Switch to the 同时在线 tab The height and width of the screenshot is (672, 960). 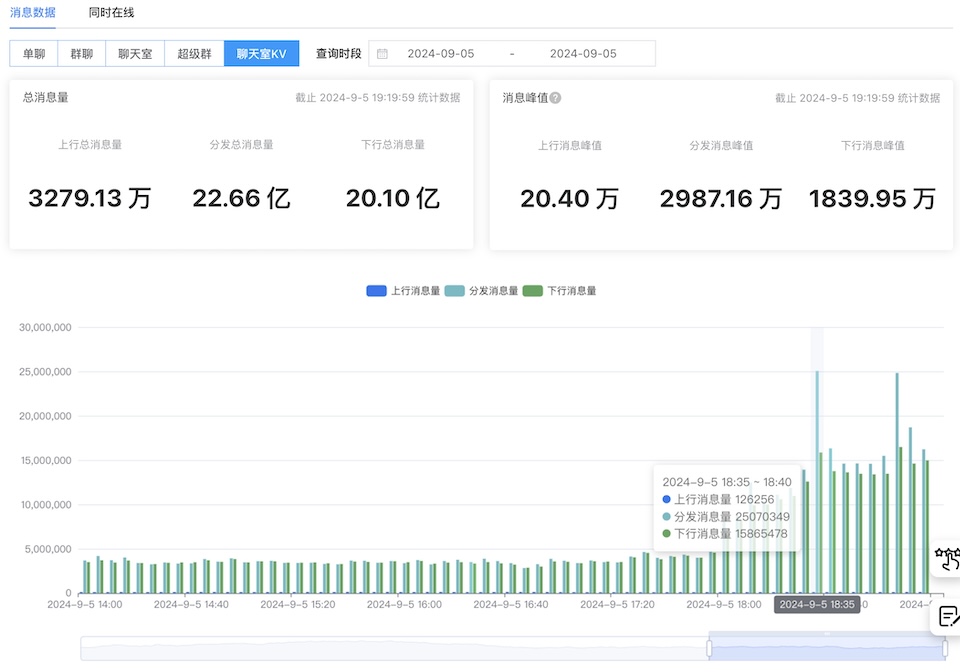coord(111,13)
